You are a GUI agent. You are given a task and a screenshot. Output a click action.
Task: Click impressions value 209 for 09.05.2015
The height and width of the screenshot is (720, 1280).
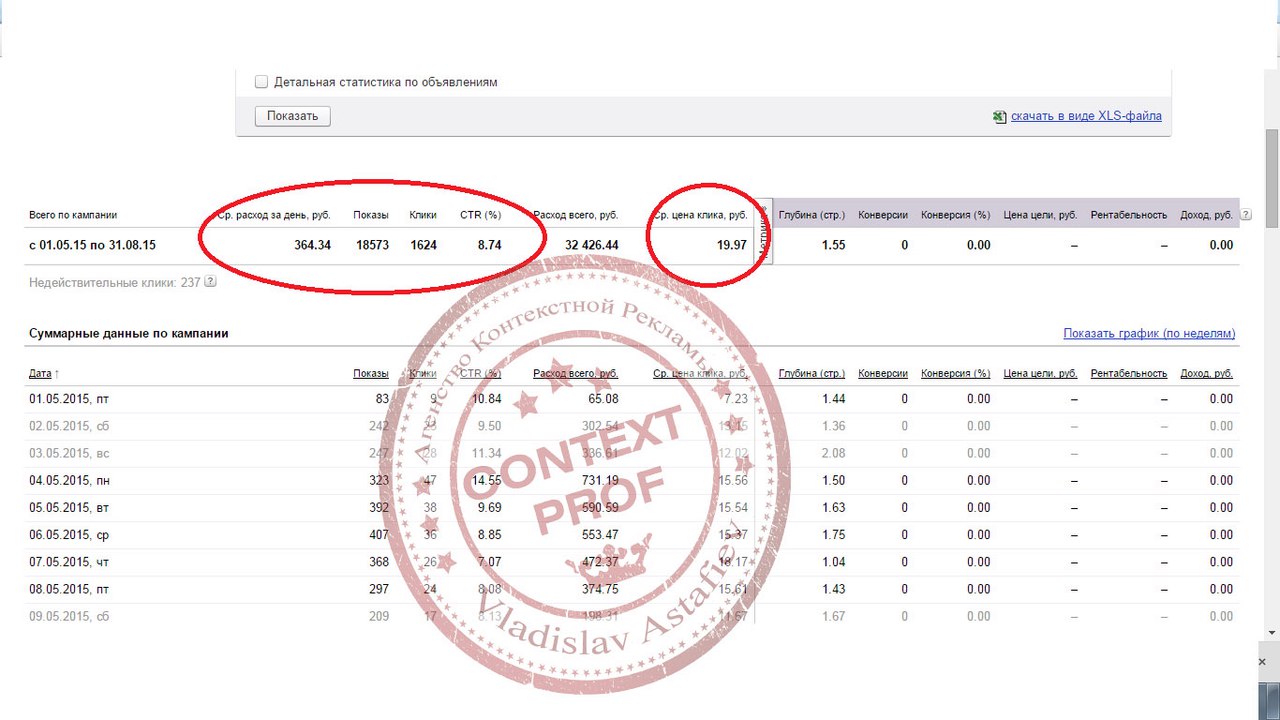(379, 617)
